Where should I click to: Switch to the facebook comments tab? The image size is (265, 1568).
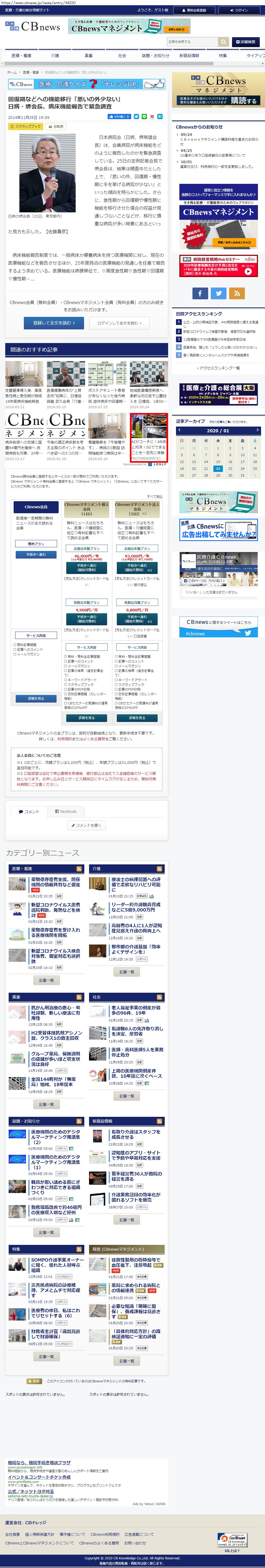point(66,811)
